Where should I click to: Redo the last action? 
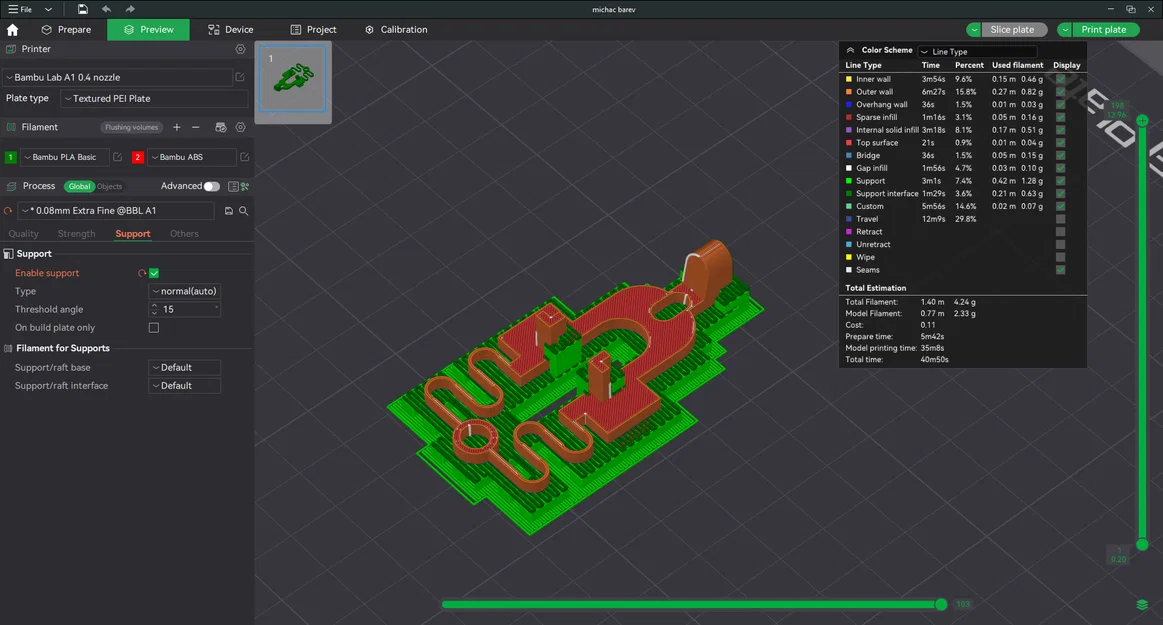click(130, 9)
